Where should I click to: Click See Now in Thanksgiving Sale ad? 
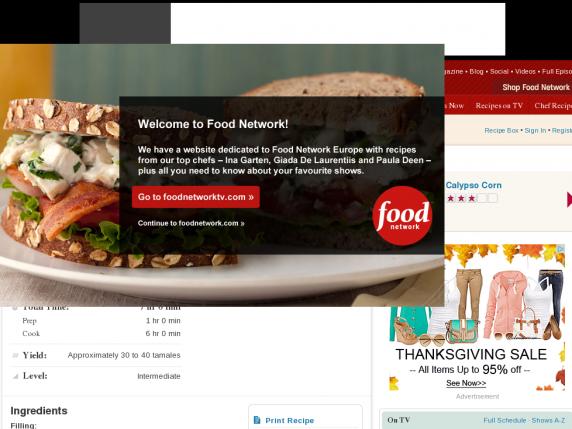(x=466, y=383)
